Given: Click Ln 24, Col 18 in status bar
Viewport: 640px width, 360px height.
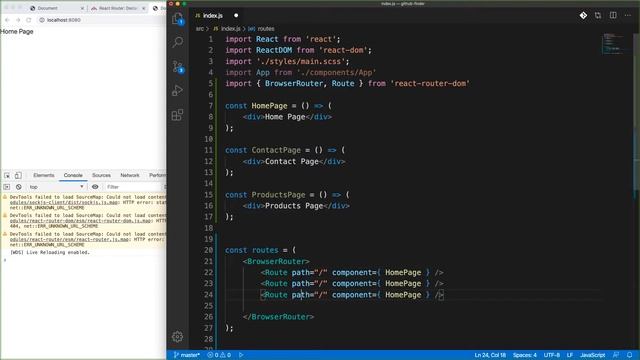Looking at the screenshot, I should click(490, 355).
